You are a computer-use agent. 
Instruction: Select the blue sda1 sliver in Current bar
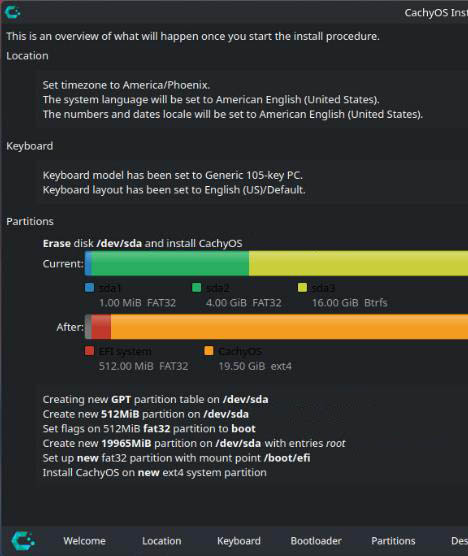click(88, 263)
